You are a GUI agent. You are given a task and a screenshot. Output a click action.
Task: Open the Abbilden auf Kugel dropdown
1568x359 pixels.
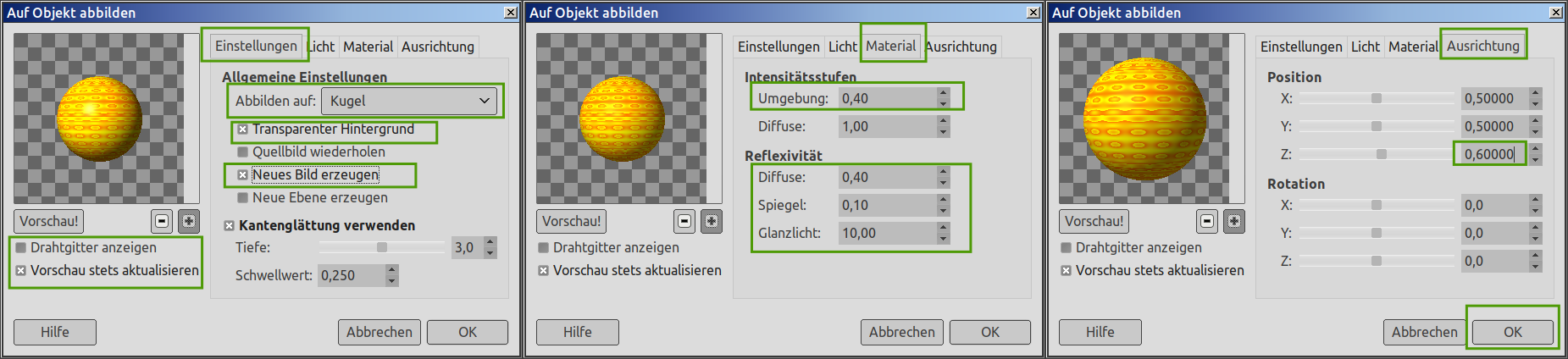coord(409,101)
